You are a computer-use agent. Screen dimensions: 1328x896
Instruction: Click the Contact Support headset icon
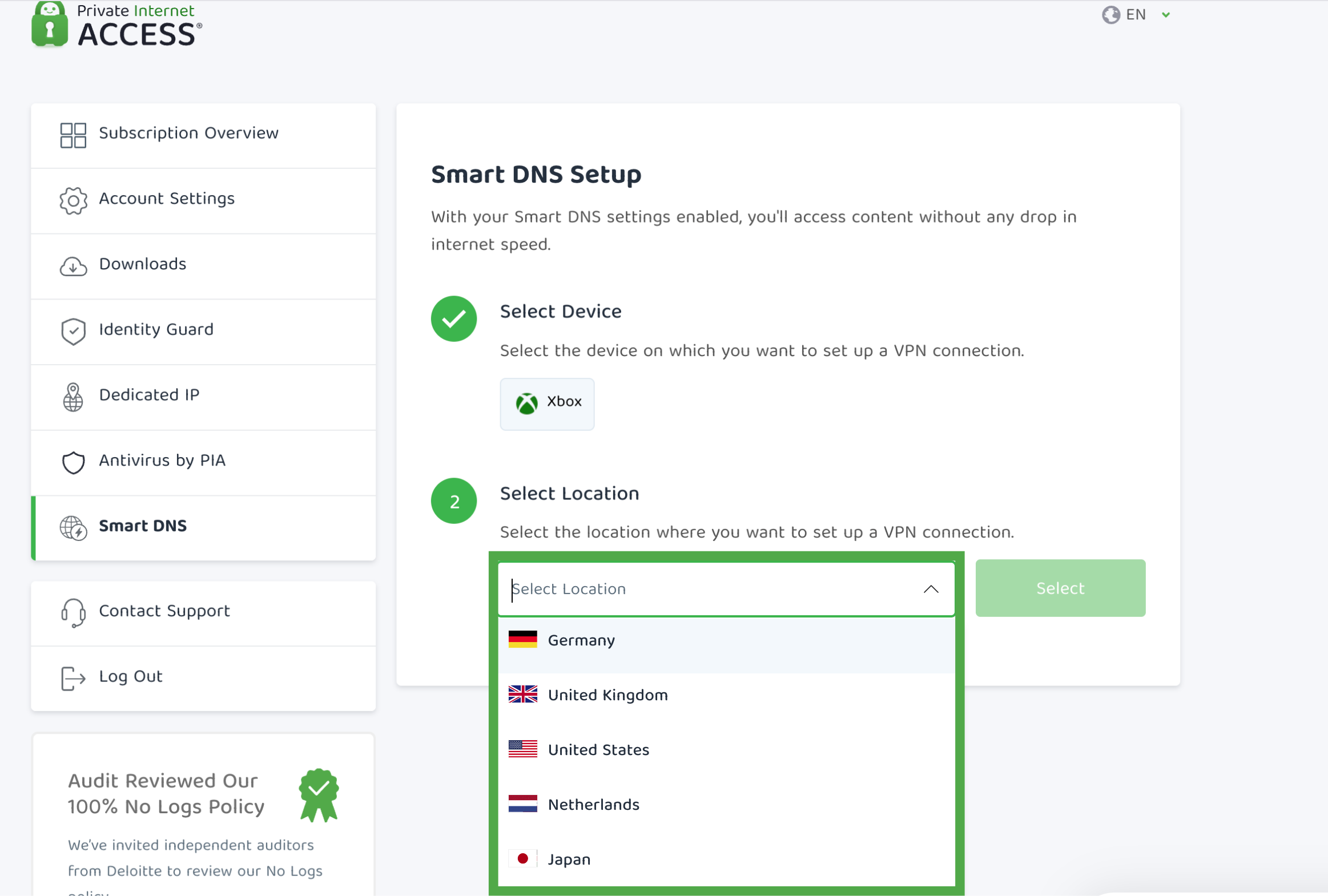point(73,614)
